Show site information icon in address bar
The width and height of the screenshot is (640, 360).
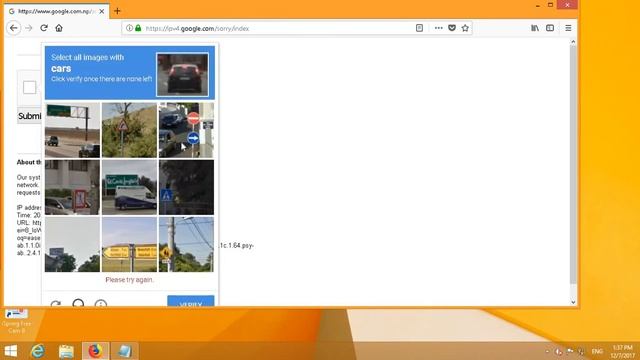[x=129, y=28]
